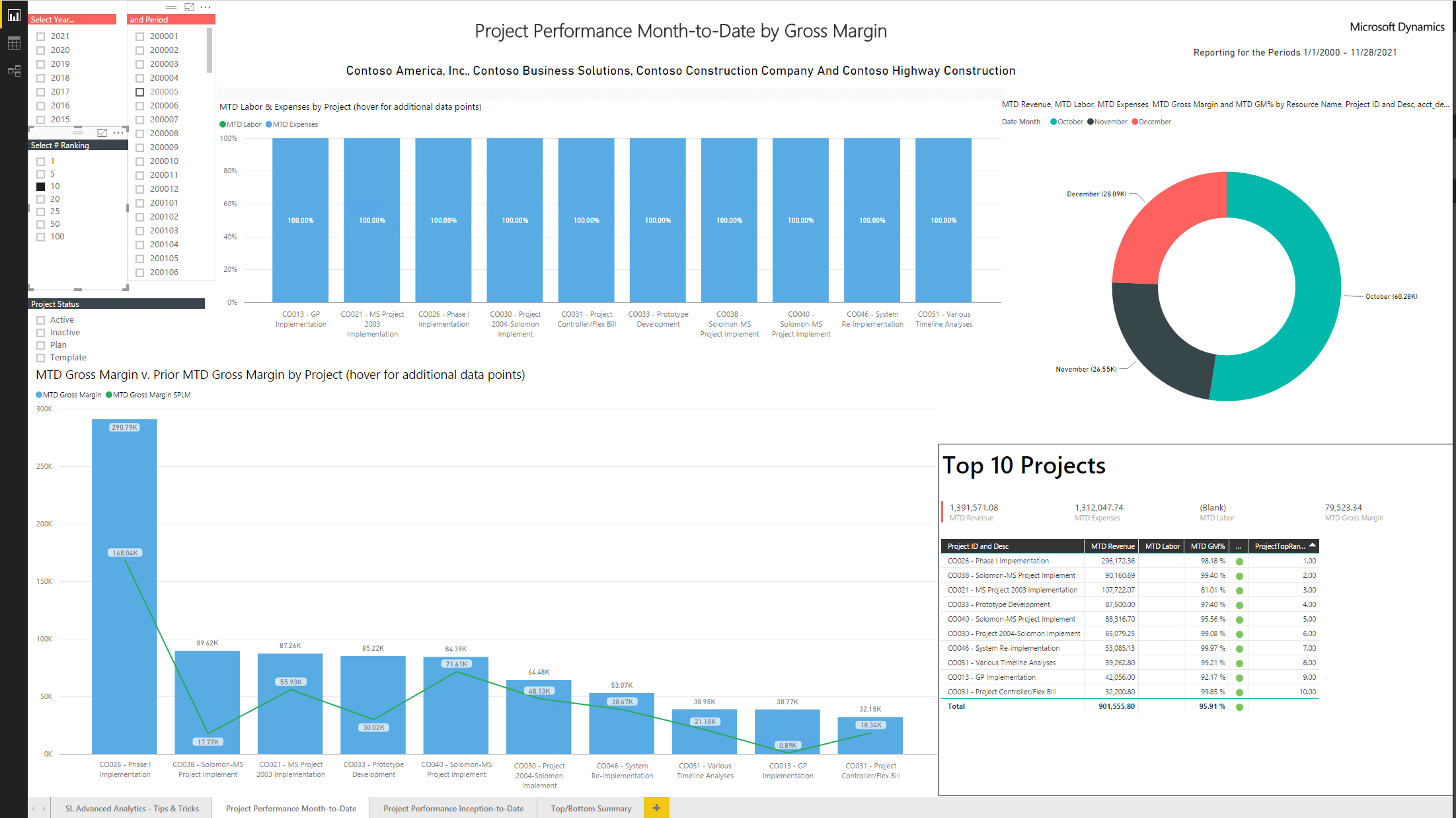Image resolution: width=1456 pixels, height=818 pixels.
Task: Check period 200106 checkbox
Action: coord(139,272)
